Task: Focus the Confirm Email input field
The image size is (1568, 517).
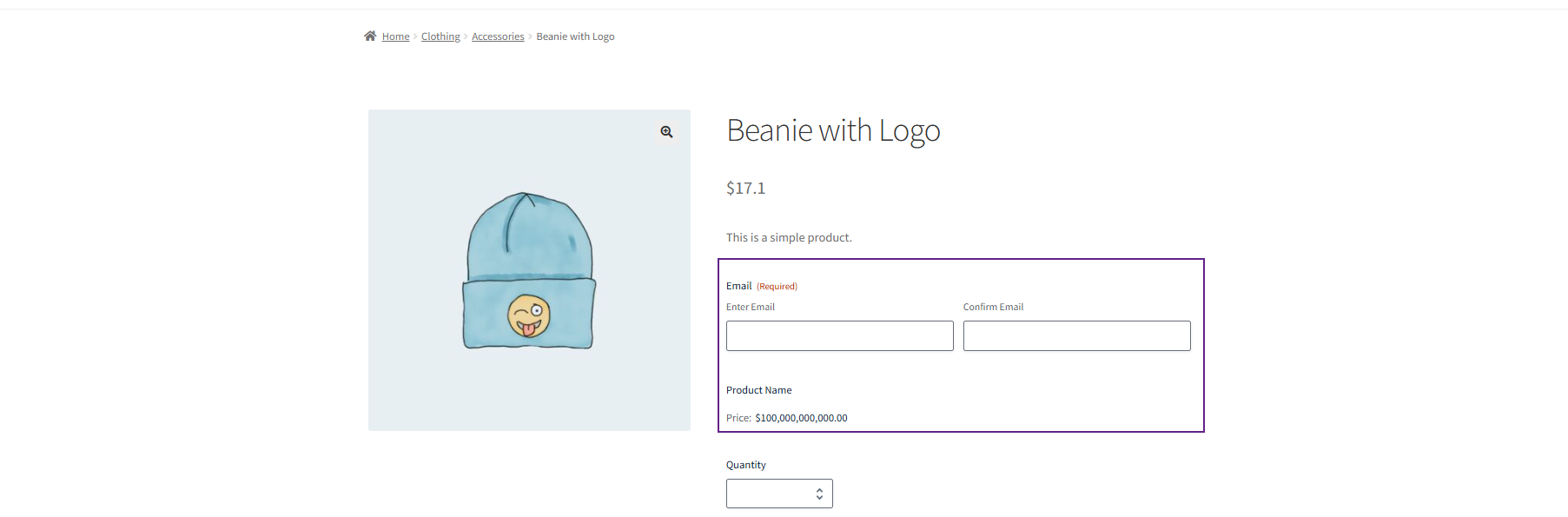Action: (1076, 336)
